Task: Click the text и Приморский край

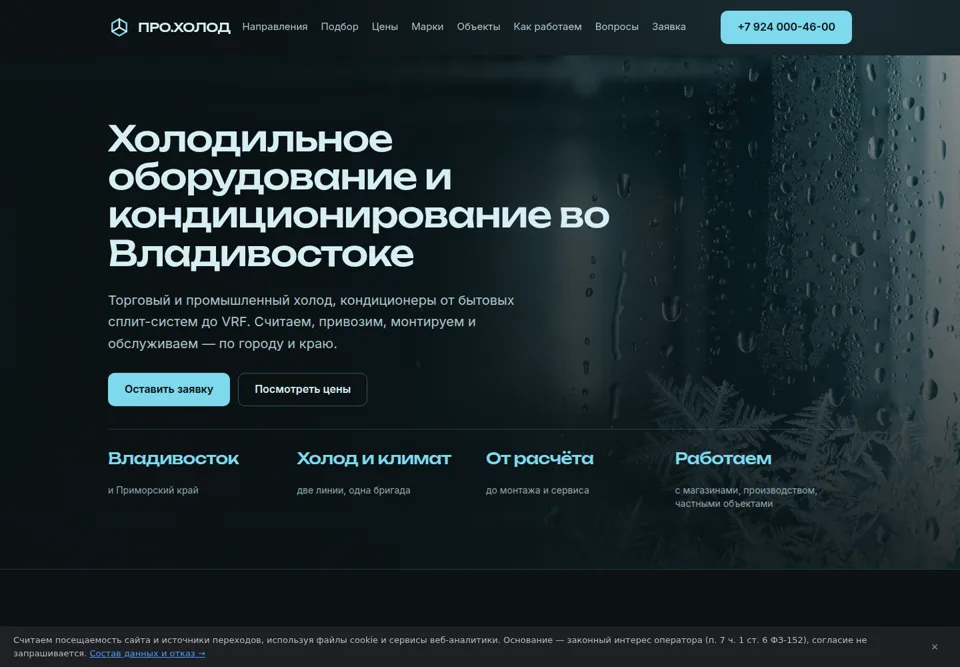Action: 153,490
